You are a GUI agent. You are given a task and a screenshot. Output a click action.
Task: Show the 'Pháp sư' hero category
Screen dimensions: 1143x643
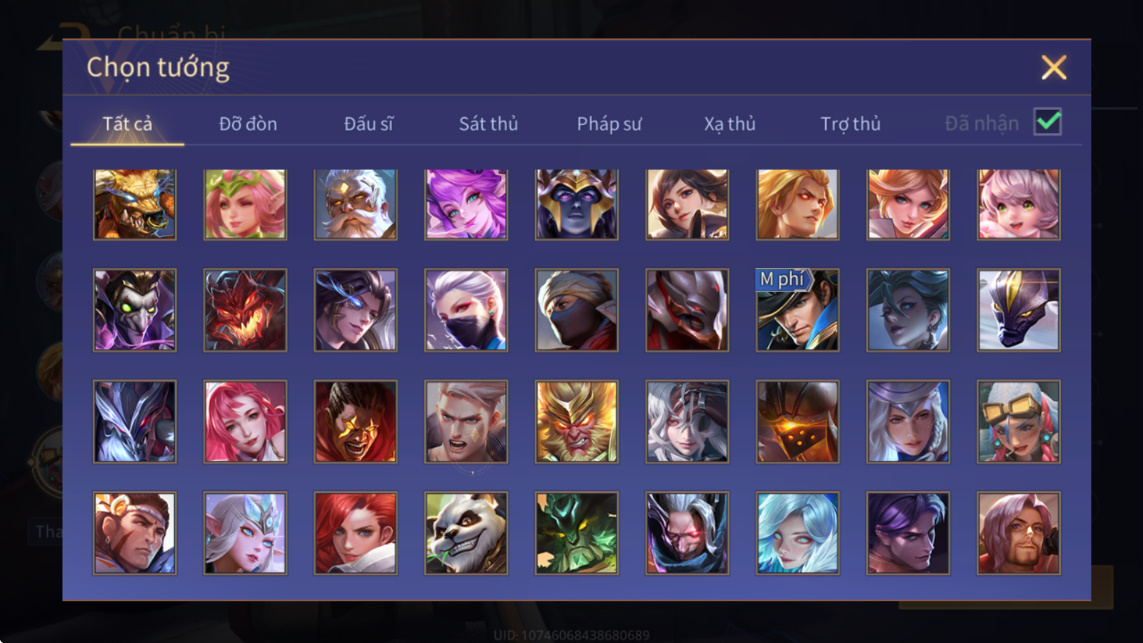click(609, 123)
